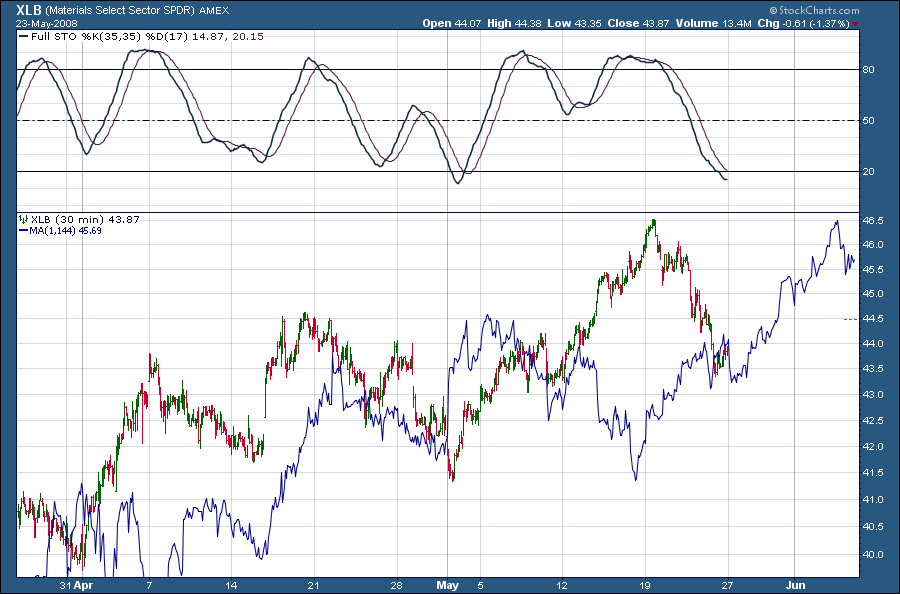Click the price axis label 43.0
This screenshot has width=900, height=594.
click(872, 394)
